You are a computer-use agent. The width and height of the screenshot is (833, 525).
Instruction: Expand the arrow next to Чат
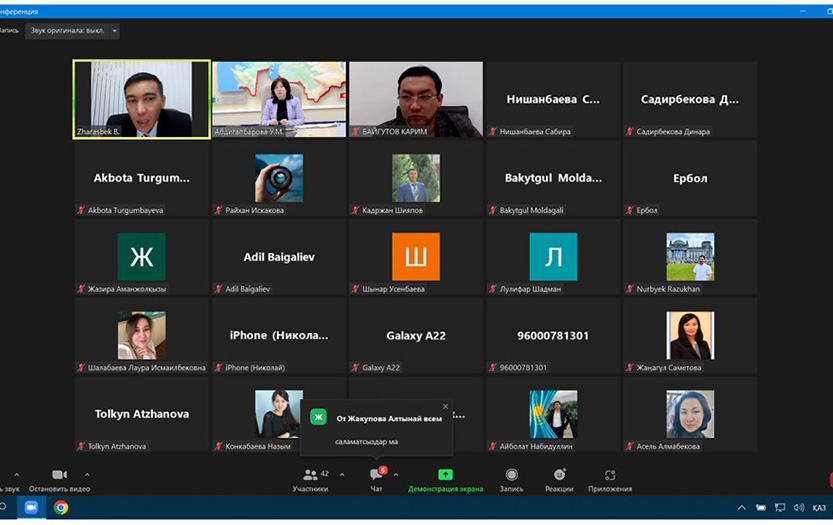(x=396, y=475)
